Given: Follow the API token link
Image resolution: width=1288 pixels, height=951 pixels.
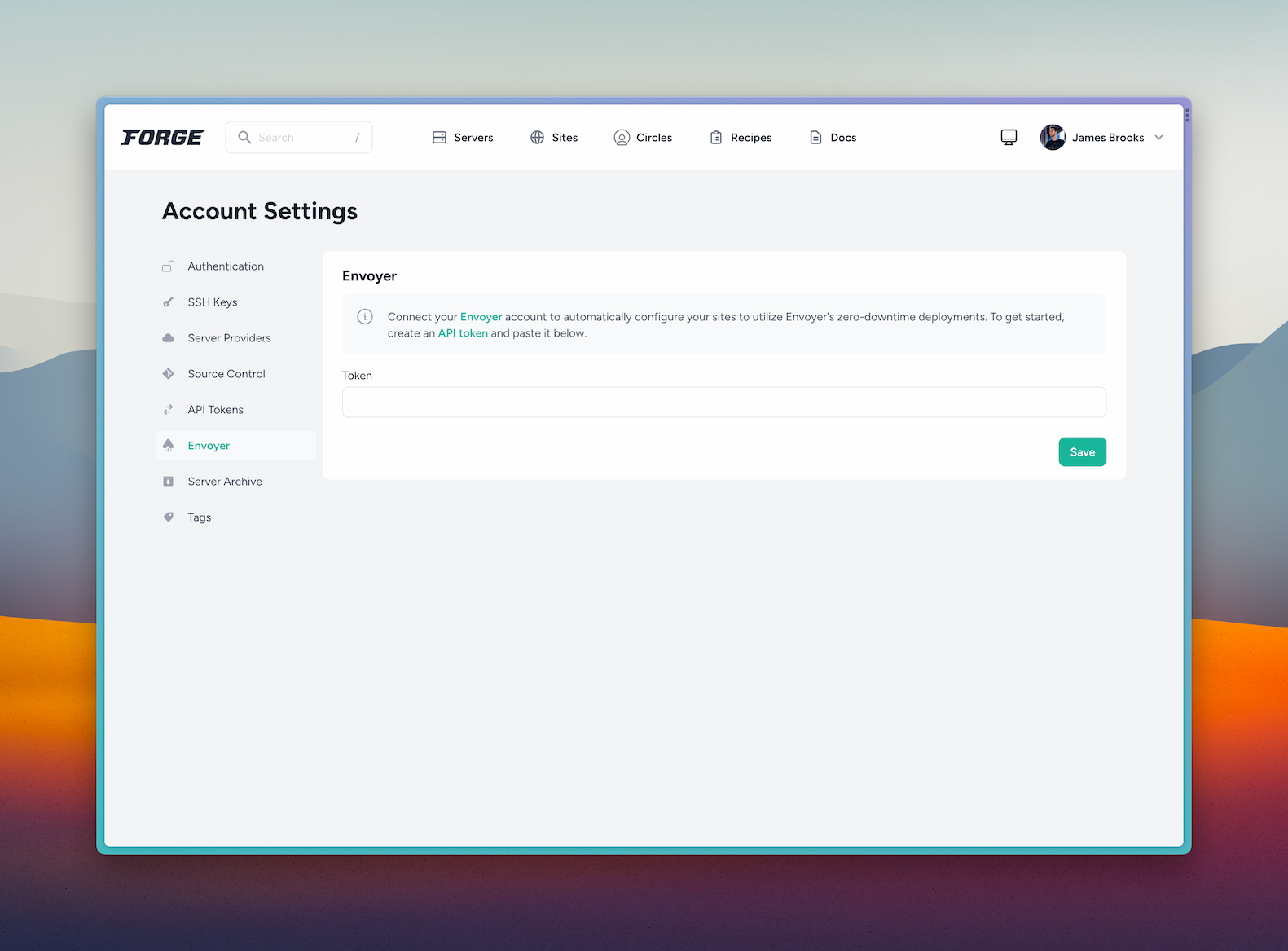Looking at the screenshot, I should coord(463,332).
